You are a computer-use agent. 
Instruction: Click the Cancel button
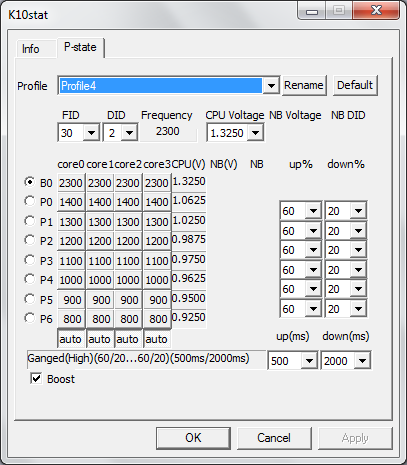(274, 438)
